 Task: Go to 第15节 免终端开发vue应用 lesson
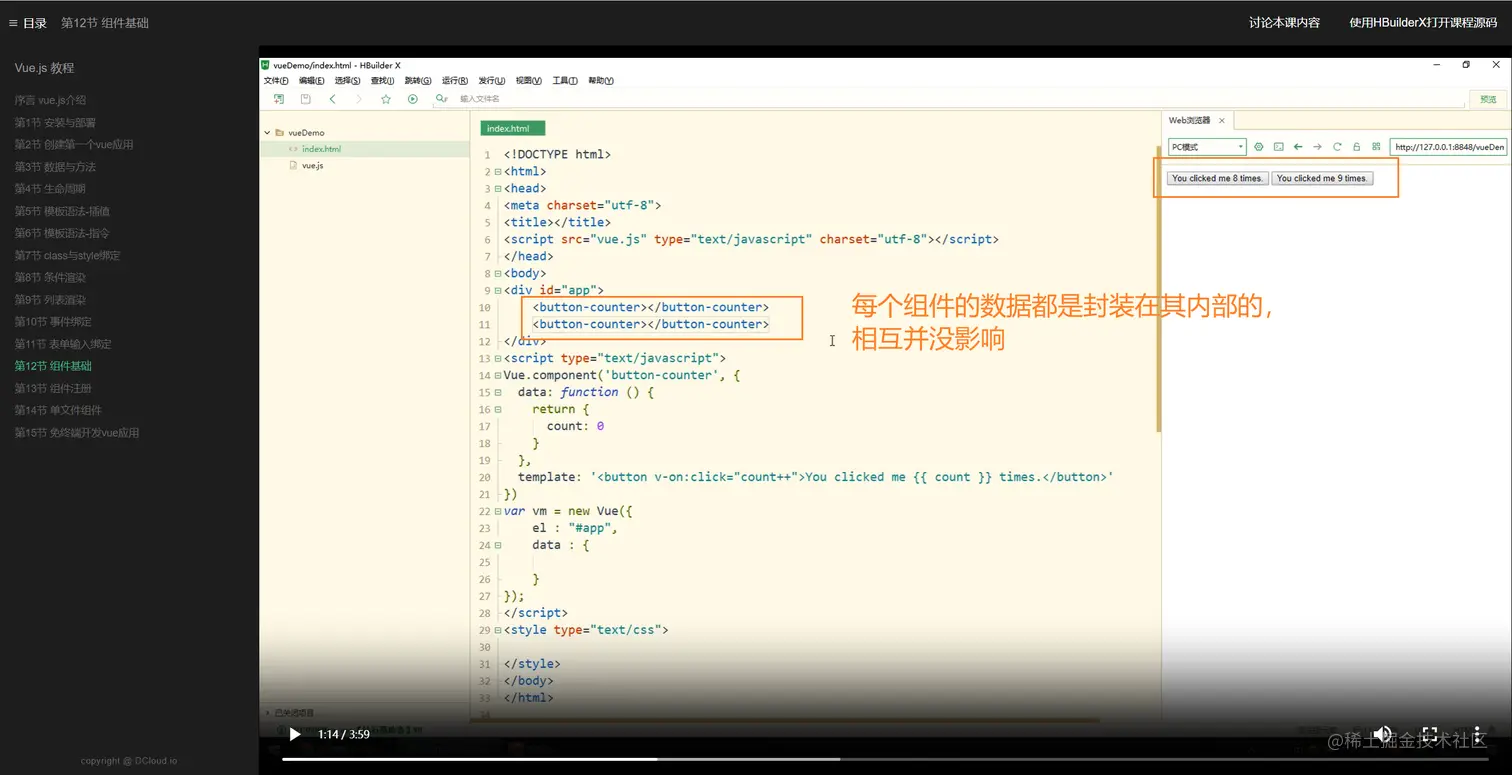[x=77, y=432]
